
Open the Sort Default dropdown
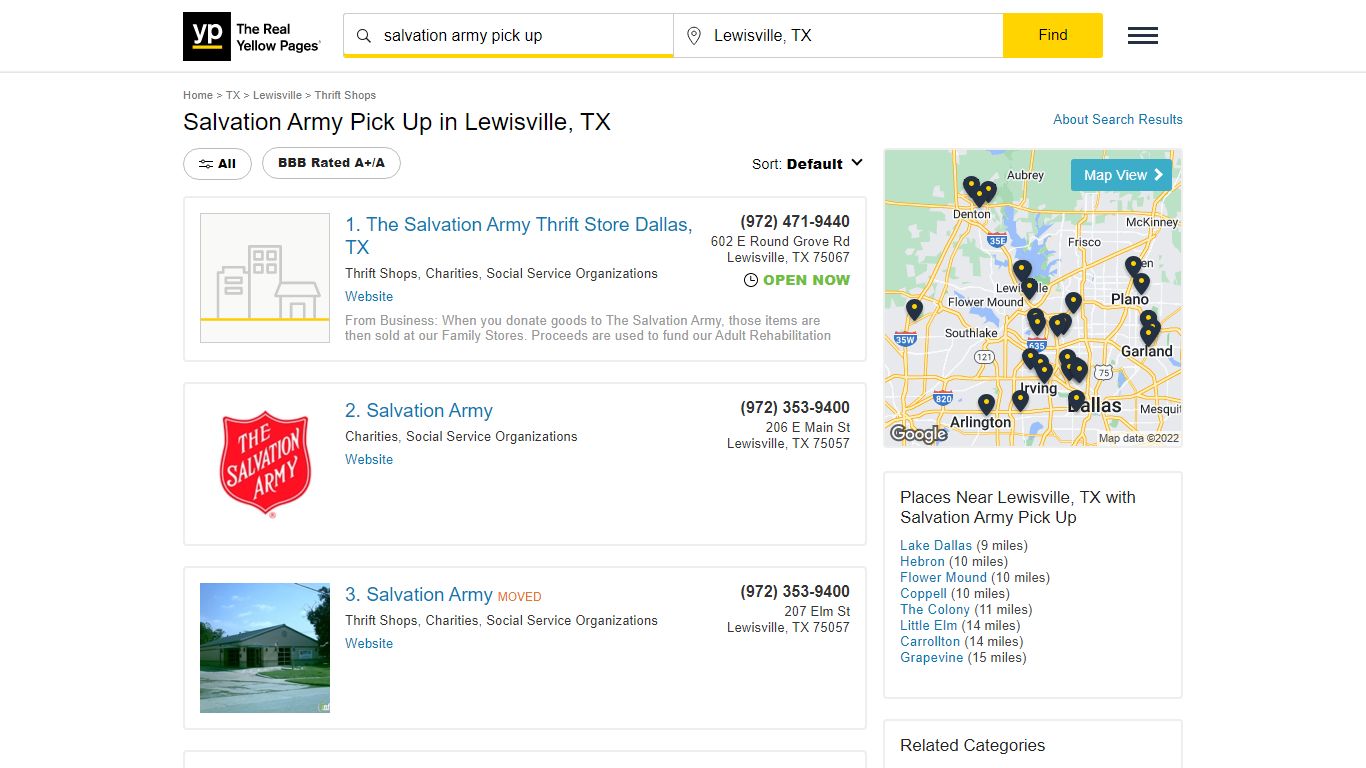click(x=808, y=164)
